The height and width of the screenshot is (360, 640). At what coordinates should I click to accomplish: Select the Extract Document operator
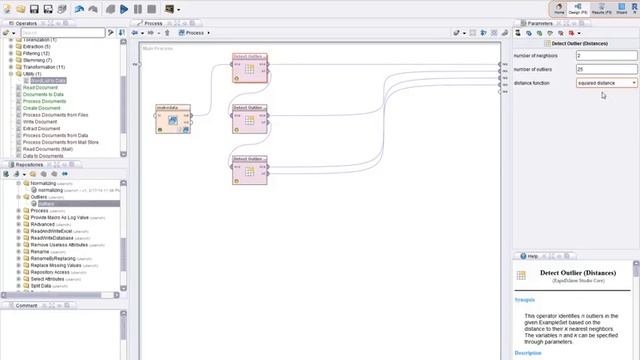coord(41,129)
